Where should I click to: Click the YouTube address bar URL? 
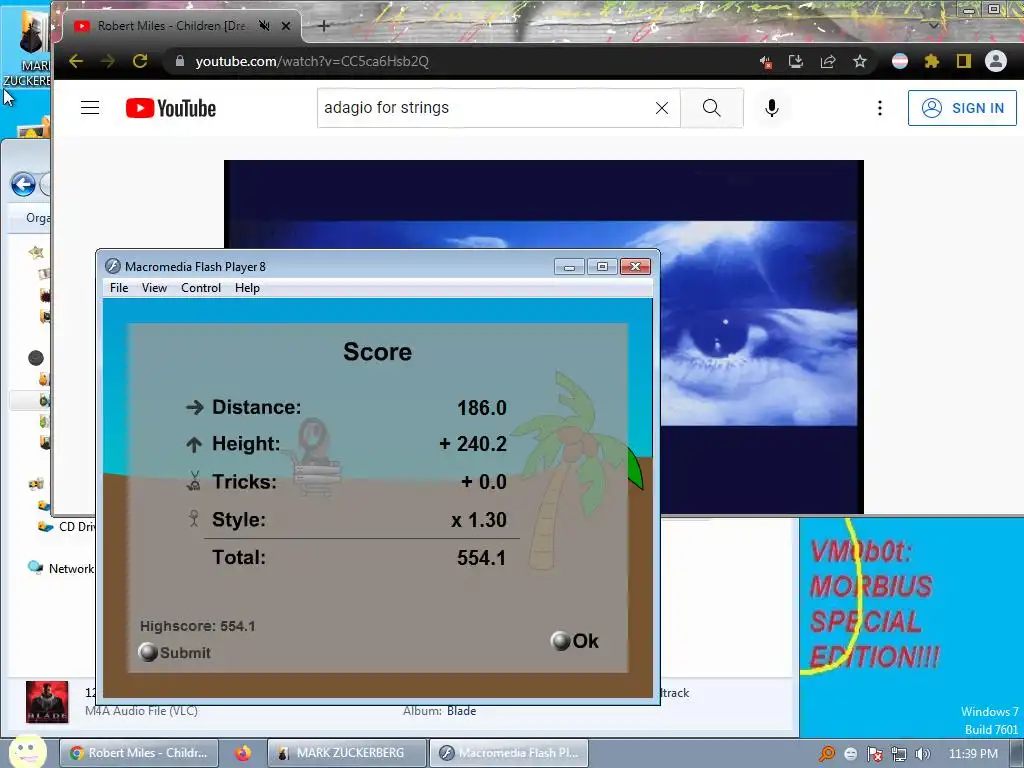(x=312, y=61)
